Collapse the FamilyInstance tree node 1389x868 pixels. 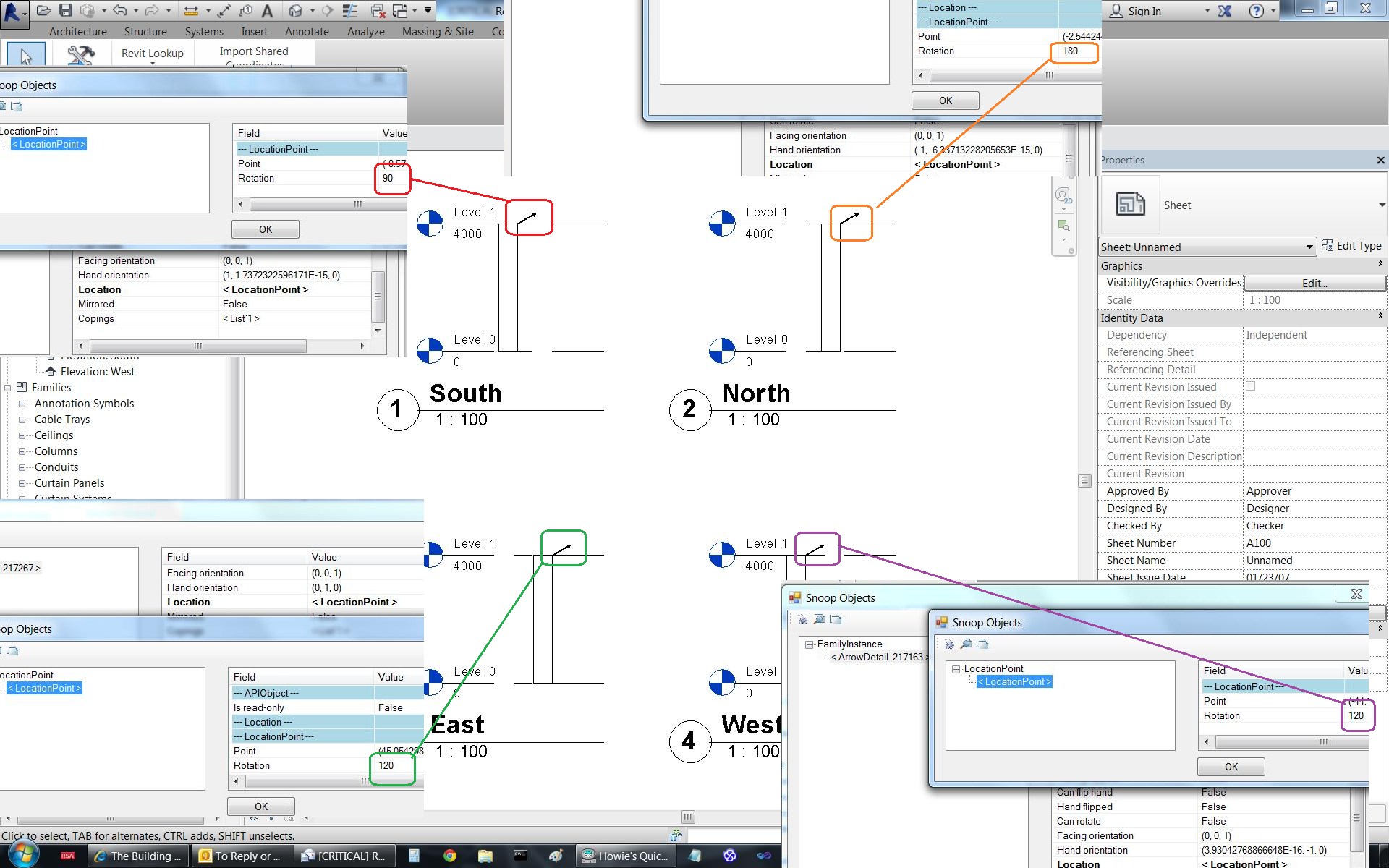(810, 644)
